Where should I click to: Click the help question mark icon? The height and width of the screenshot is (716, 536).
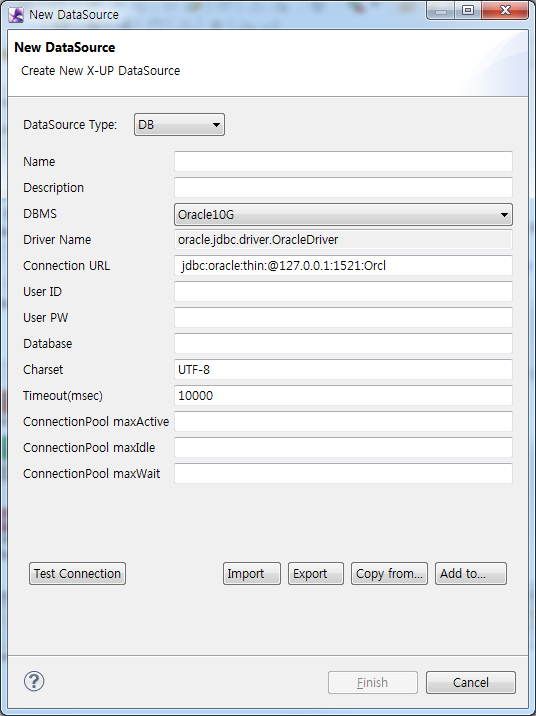[34, 681]
